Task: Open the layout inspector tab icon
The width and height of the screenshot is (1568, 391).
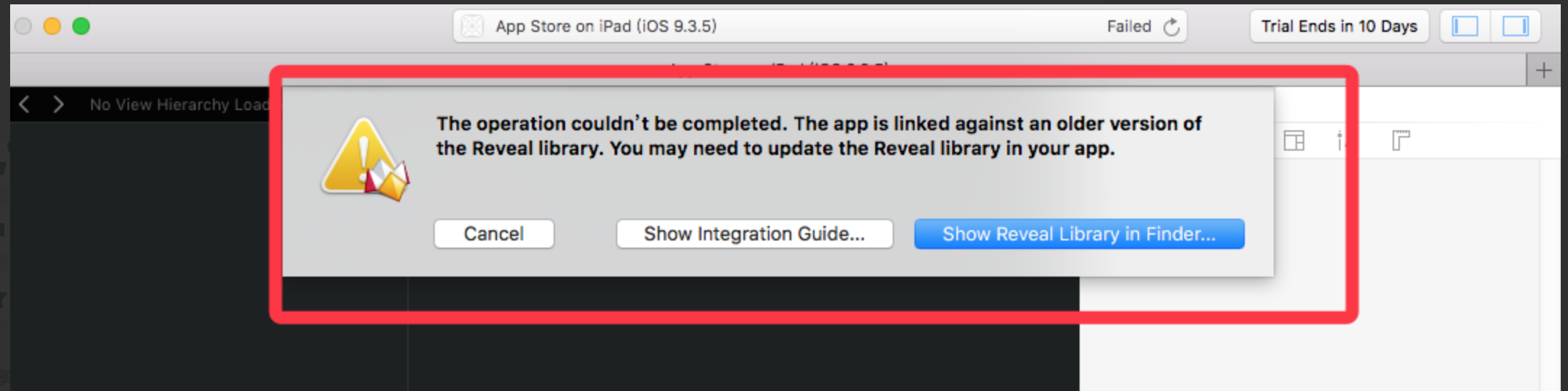Action: click(1294, 140)
